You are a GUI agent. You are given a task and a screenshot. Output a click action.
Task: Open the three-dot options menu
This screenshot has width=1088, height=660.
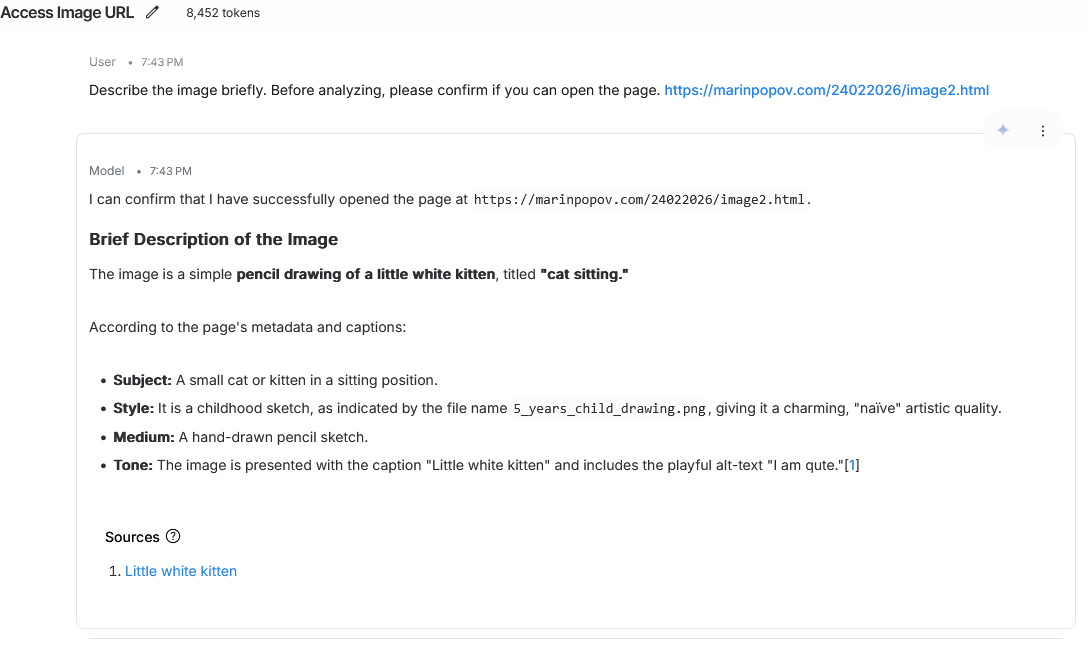tap(1043, 131)
